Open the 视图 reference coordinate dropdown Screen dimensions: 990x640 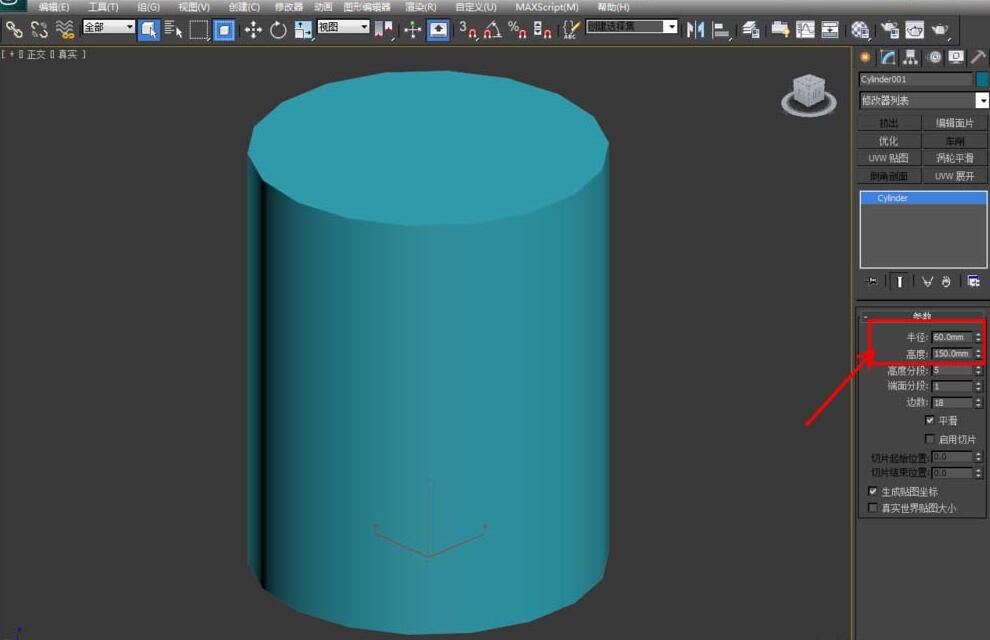point(343,27)
